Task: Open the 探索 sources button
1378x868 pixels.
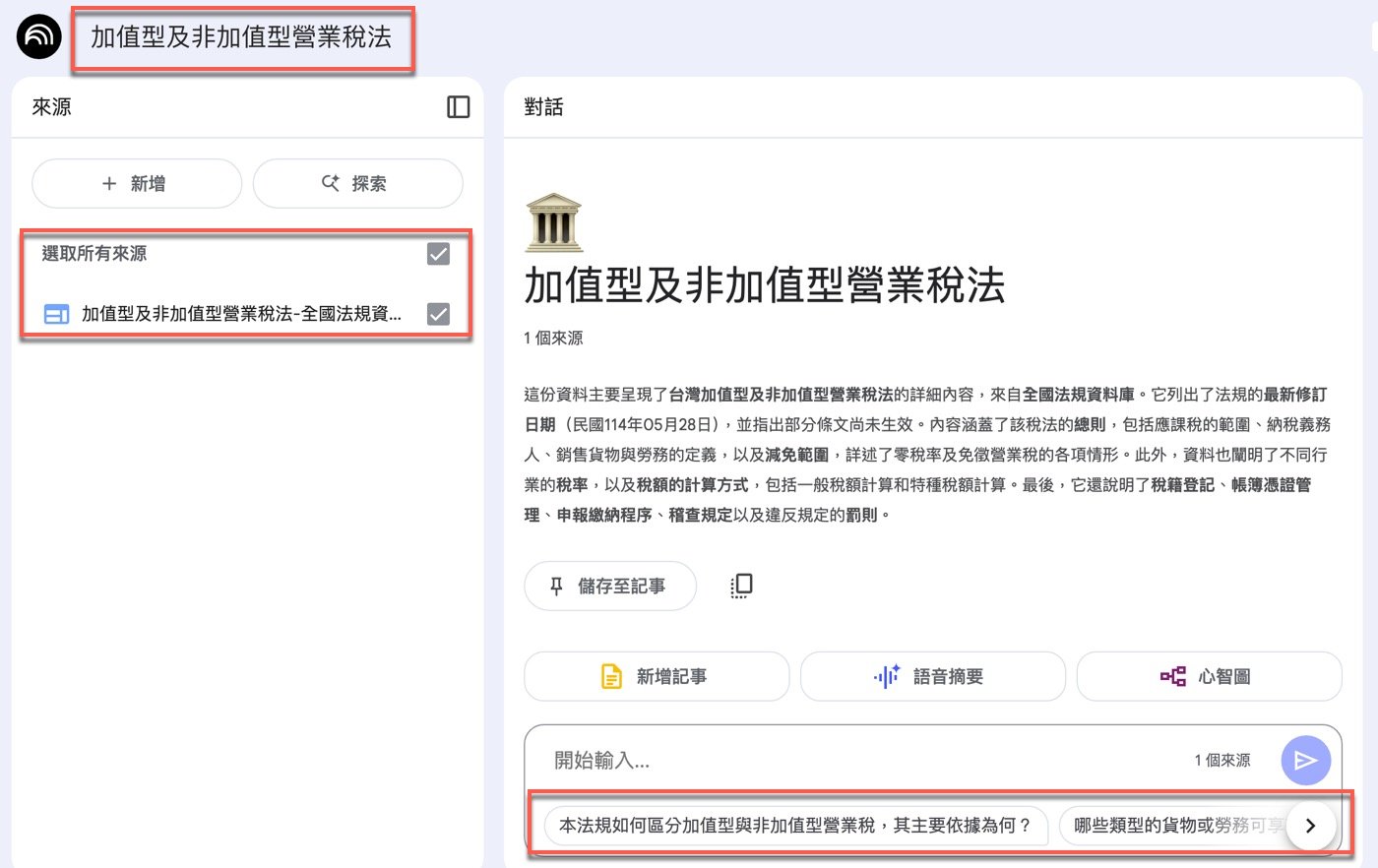Action: [358, 183]
